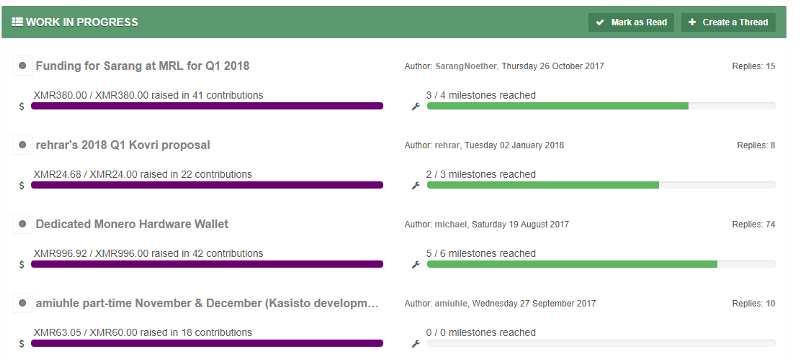Click the empty 0 / 0 milestones progress bar
800x361 pixels.
click(601, 343)
